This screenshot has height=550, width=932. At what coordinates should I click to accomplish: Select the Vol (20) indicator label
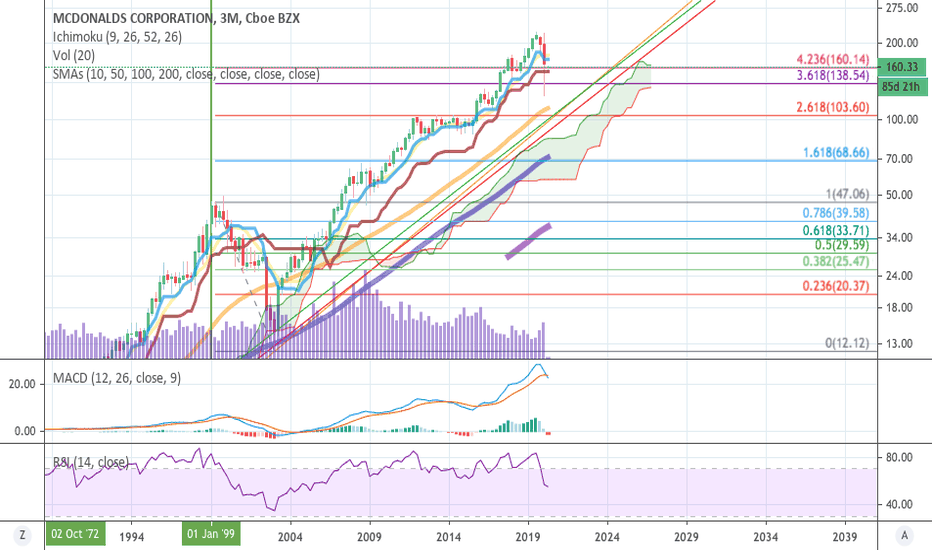pos(74,55)
